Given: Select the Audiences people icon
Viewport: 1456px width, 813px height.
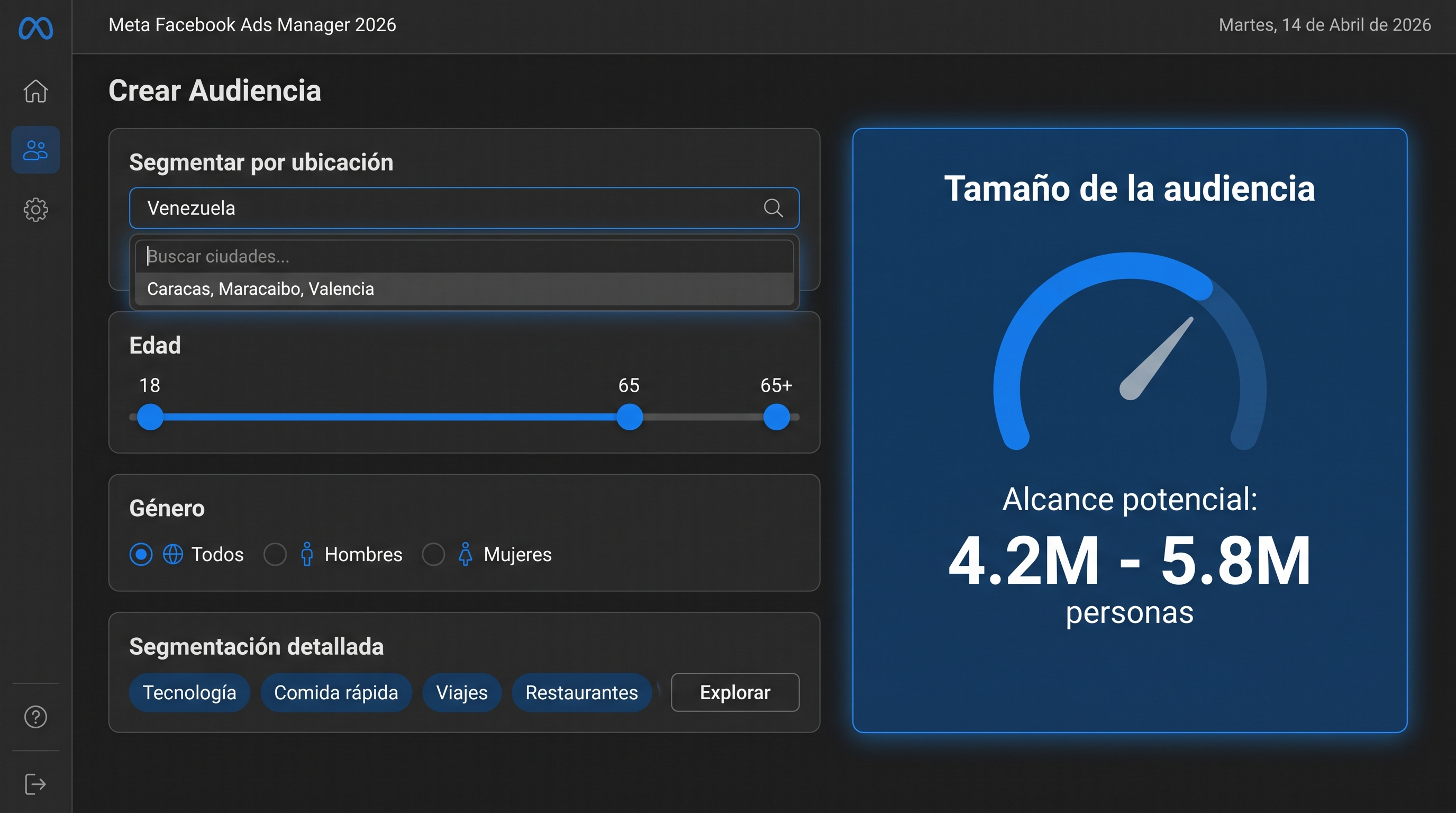Looking at the screenshot, I should pos(35,150).
